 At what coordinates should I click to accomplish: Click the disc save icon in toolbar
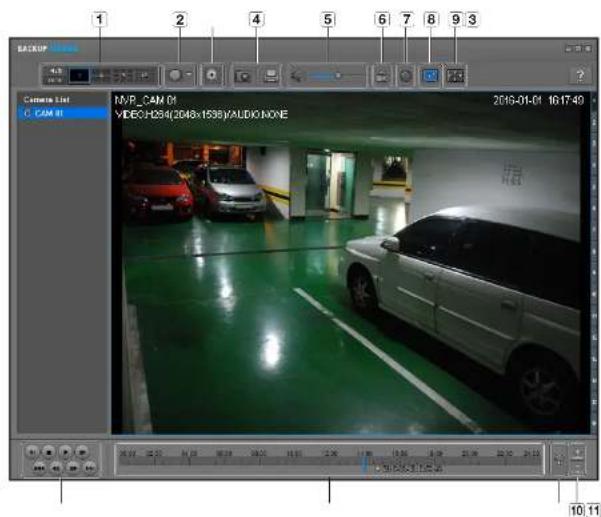[212, 75]
